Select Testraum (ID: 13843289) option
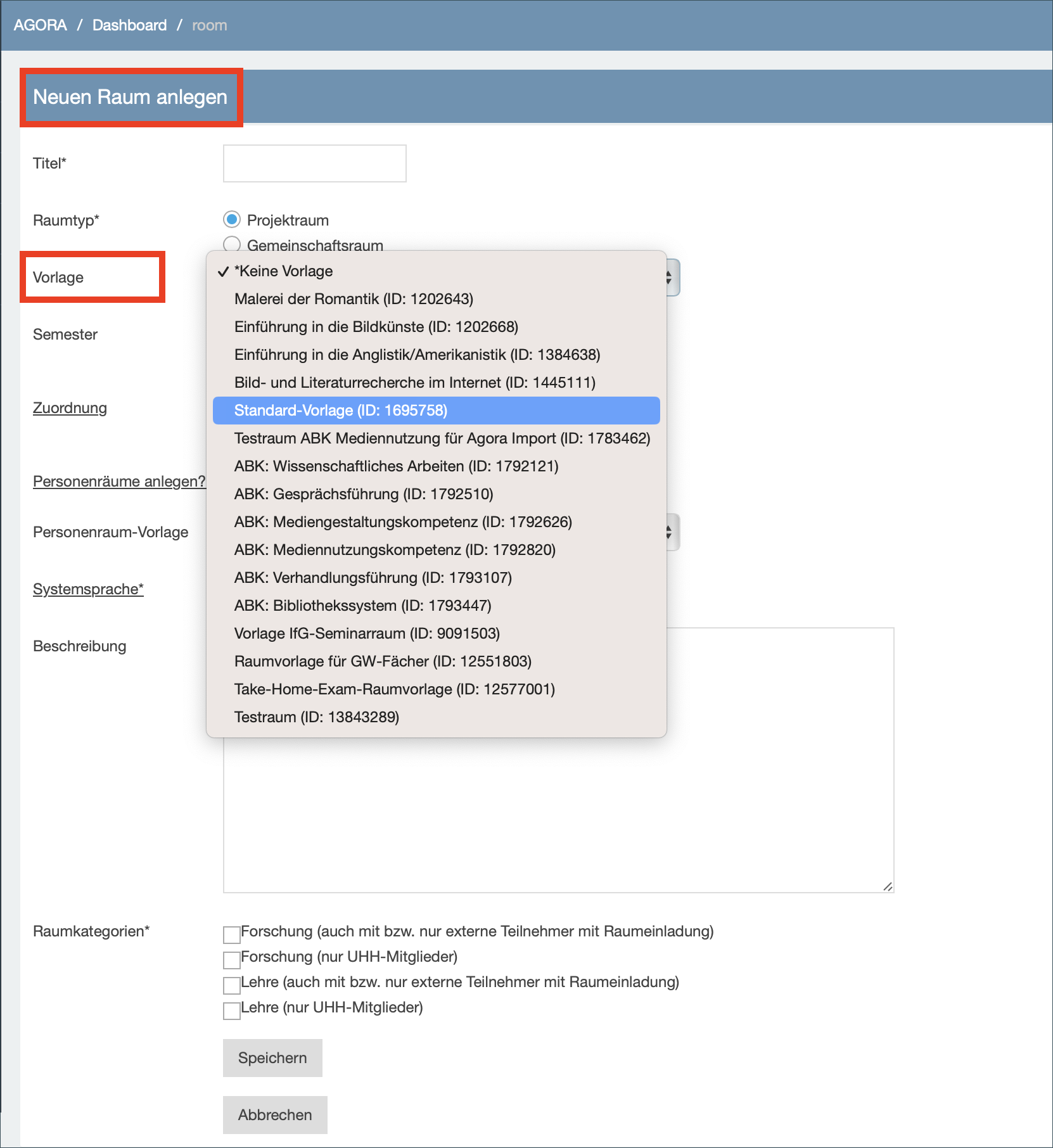 click(437, 717)
